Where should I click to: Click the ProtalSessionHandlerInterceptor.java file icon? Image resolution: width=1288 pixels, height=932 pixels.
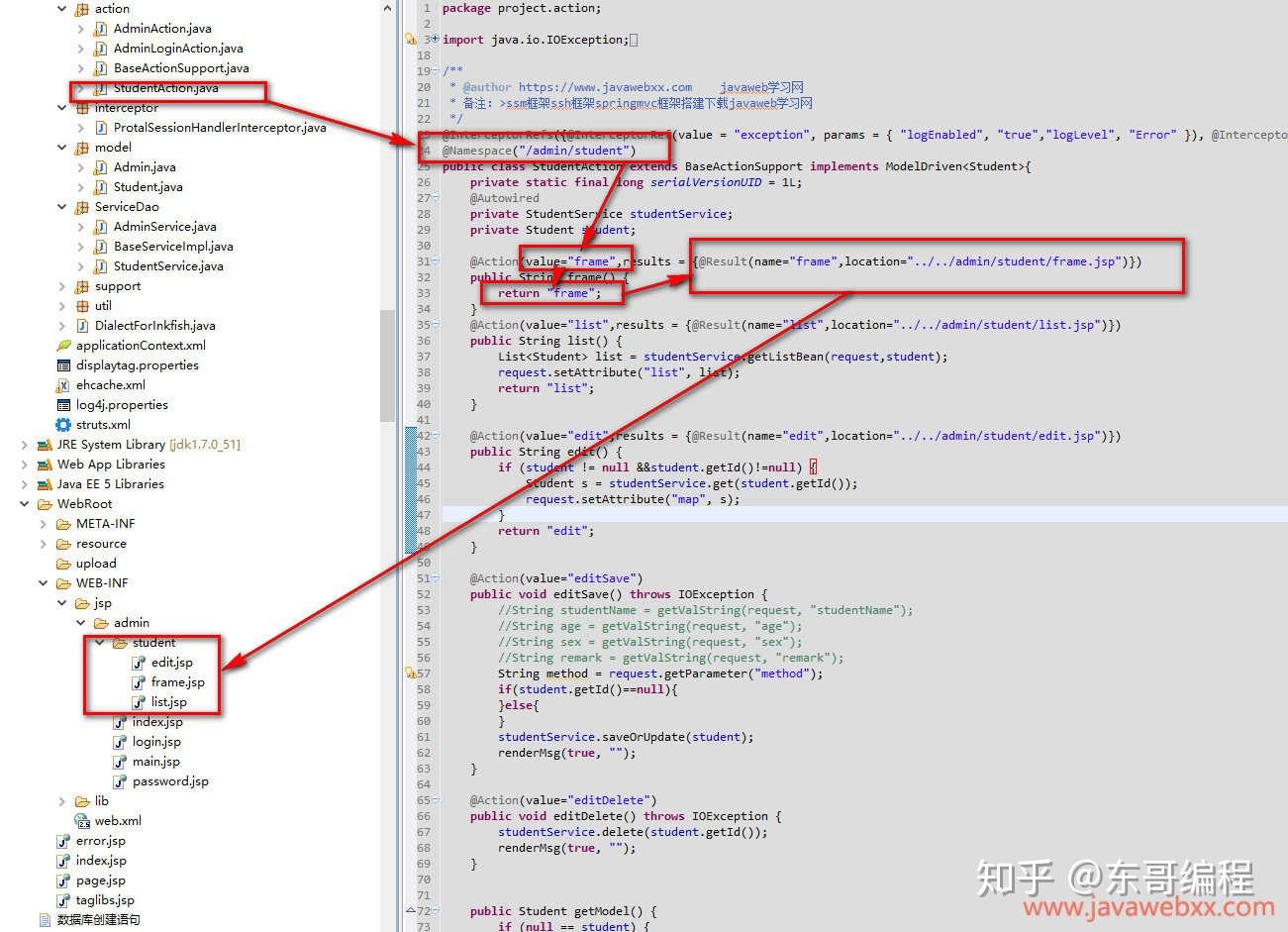click(100, 128)
